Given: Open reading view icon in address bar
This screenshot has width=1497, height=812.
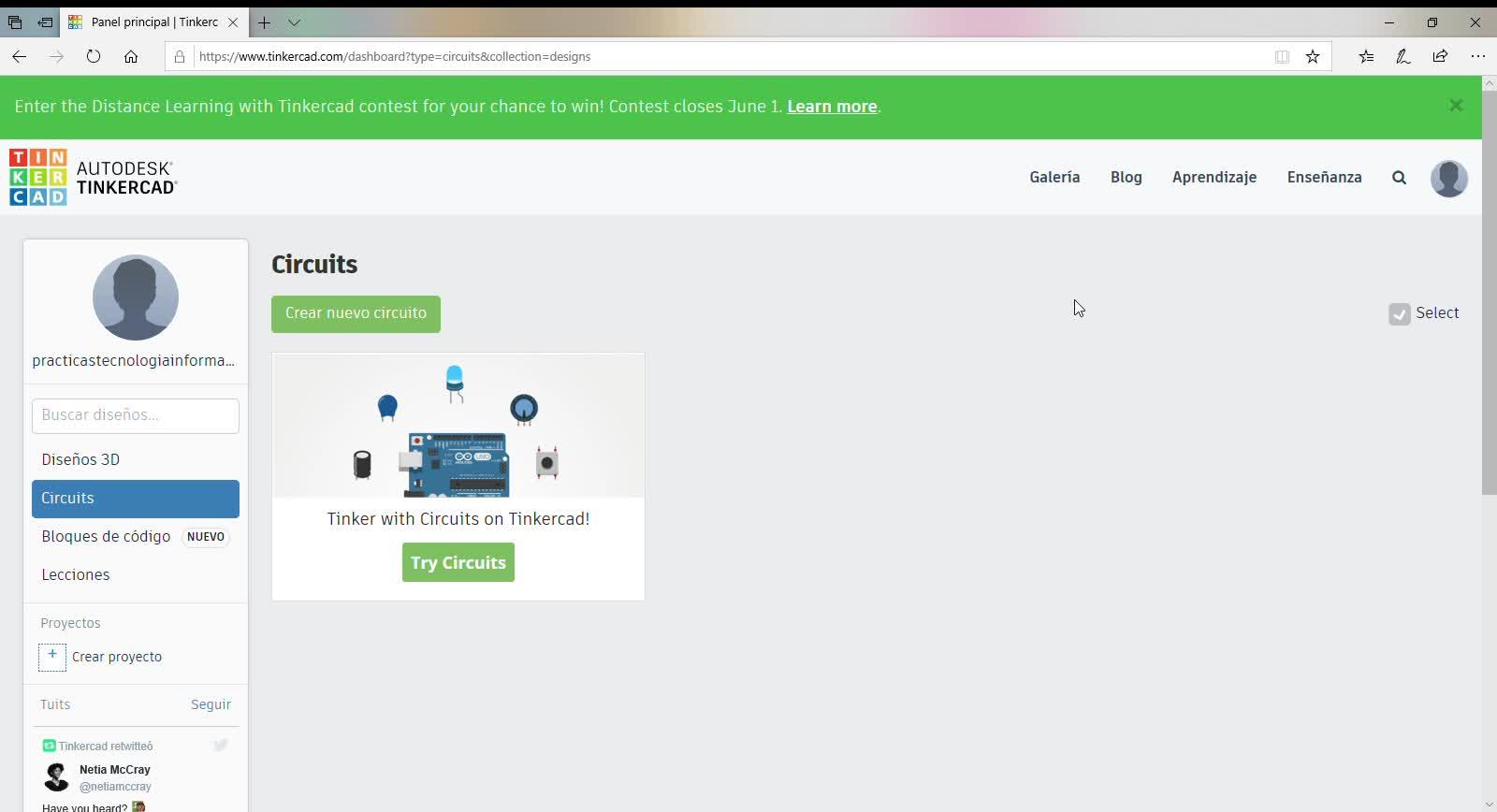Looking at the screenshot, I should (1282, 56).
